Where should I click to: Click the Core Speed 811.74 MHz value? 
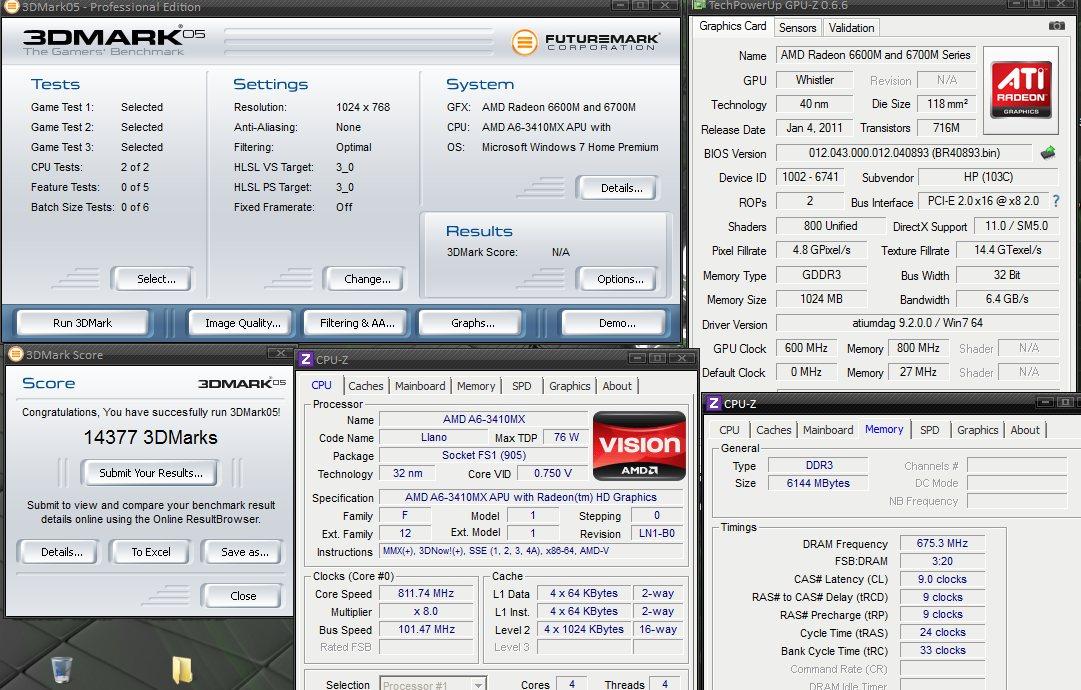click(x=426, y=593)
